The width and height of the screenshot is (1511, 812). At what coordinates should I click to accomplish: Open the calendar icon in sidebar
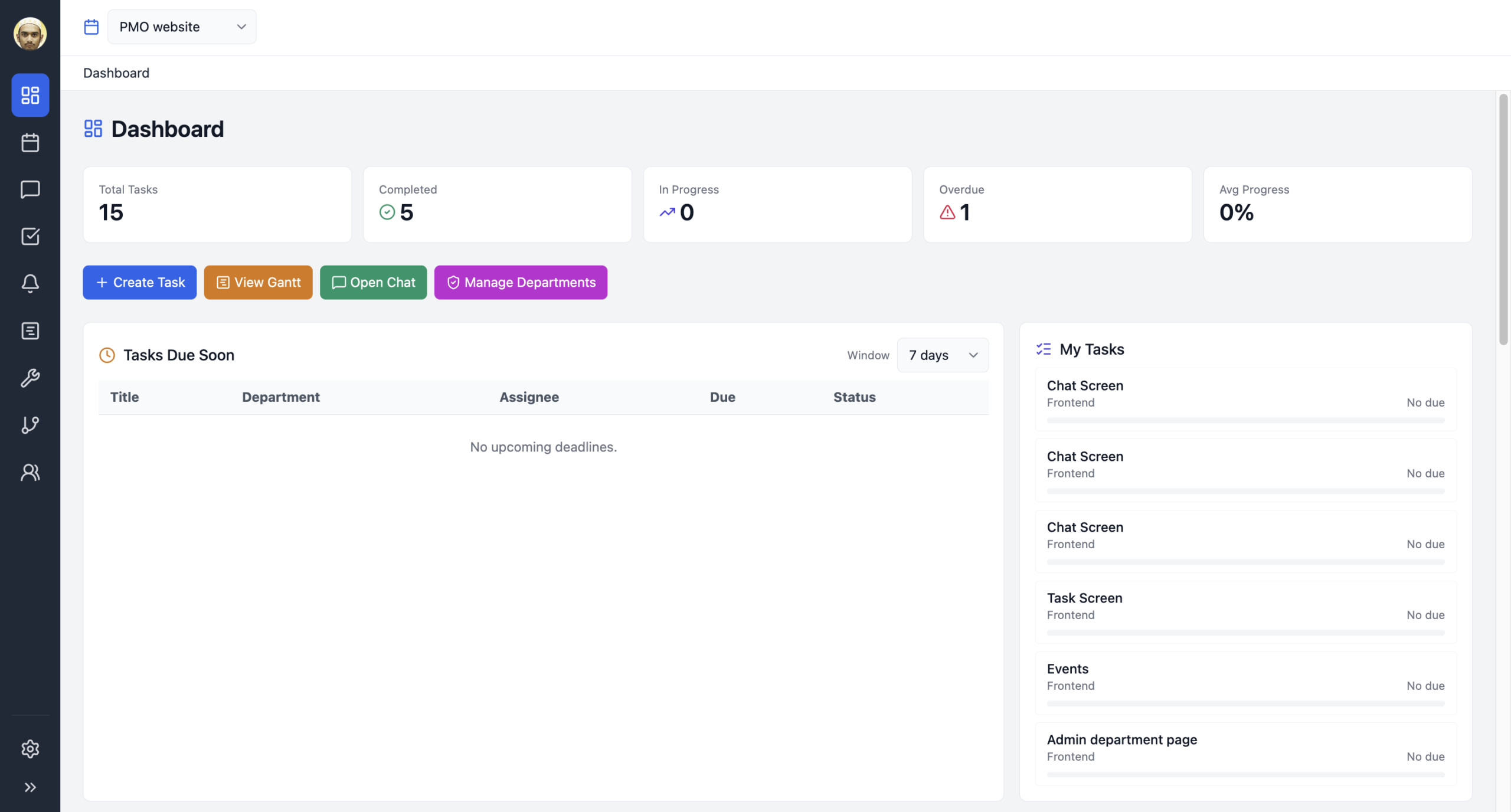(x=30, y=142)
